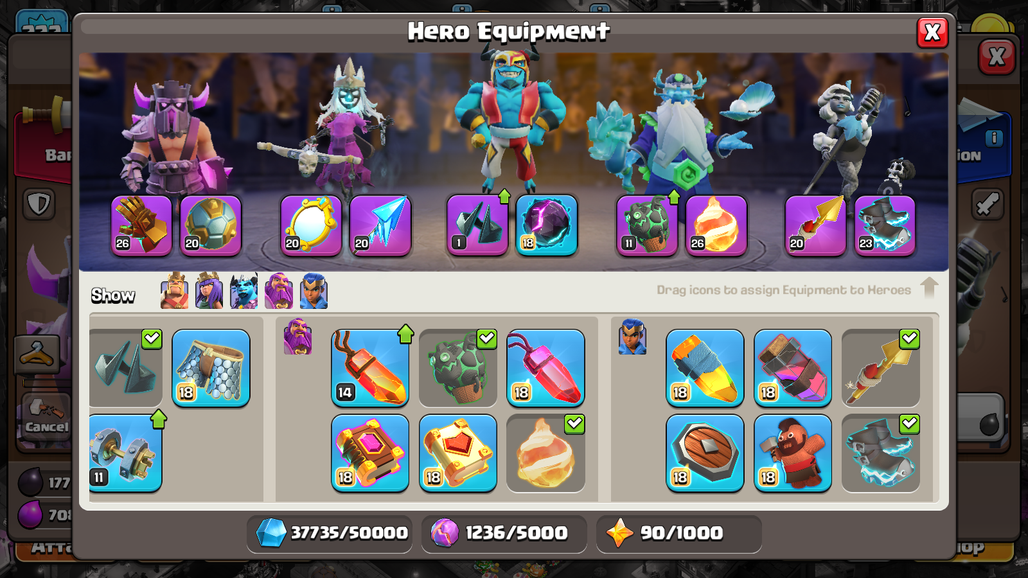Open the level 18 Dark Orb equipment slot
This screenshot has width=1028, height=578.
pyautogui.click(x=547, y=225)
